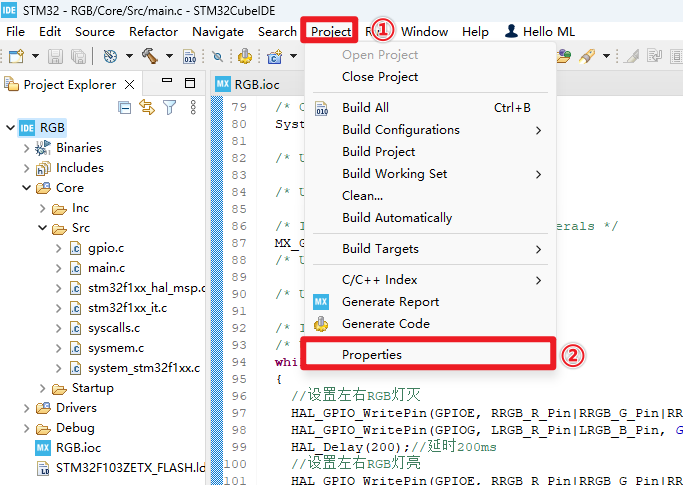The height and width of the screenshot is (485, 683).
Task: Collapse the RGB project node
Action: point(10,128)
